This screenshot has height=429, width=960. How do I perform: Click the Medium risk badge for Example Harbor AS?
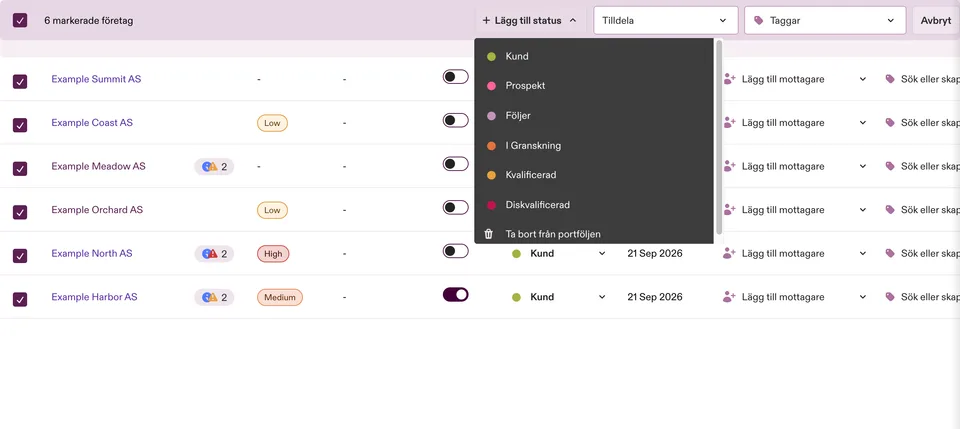[280, 297]
